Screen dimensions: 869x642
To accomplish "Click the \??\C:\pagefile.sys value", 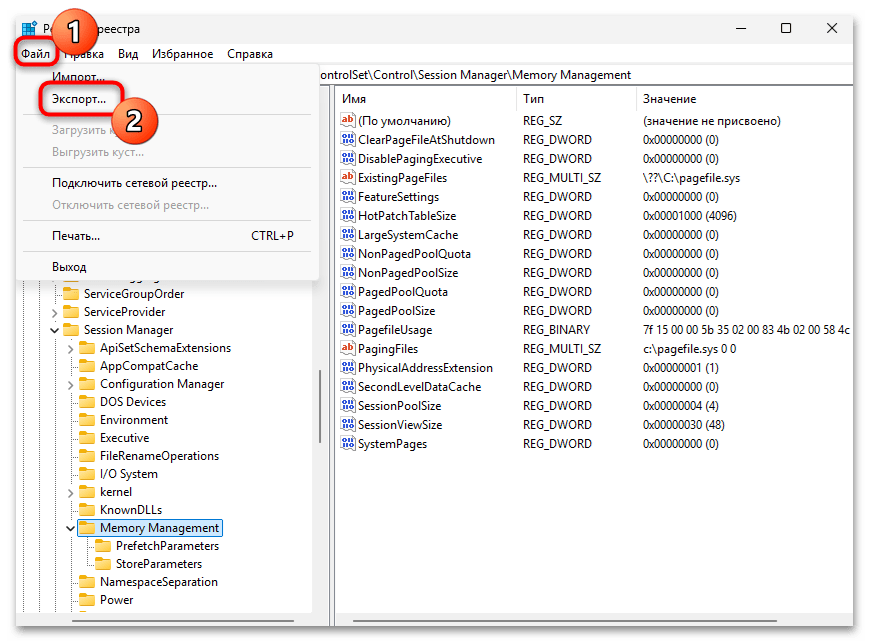I will (x=691, y=178).
